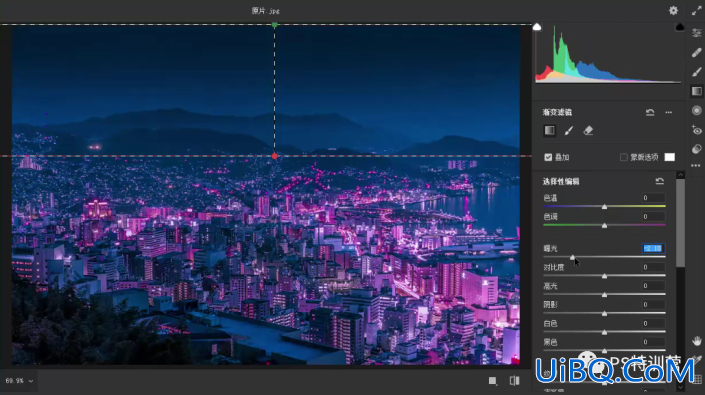The width and height of the screenshot is (705, 395).
Task: Click the red gradient end handle
Action: [x=274, y=156]
